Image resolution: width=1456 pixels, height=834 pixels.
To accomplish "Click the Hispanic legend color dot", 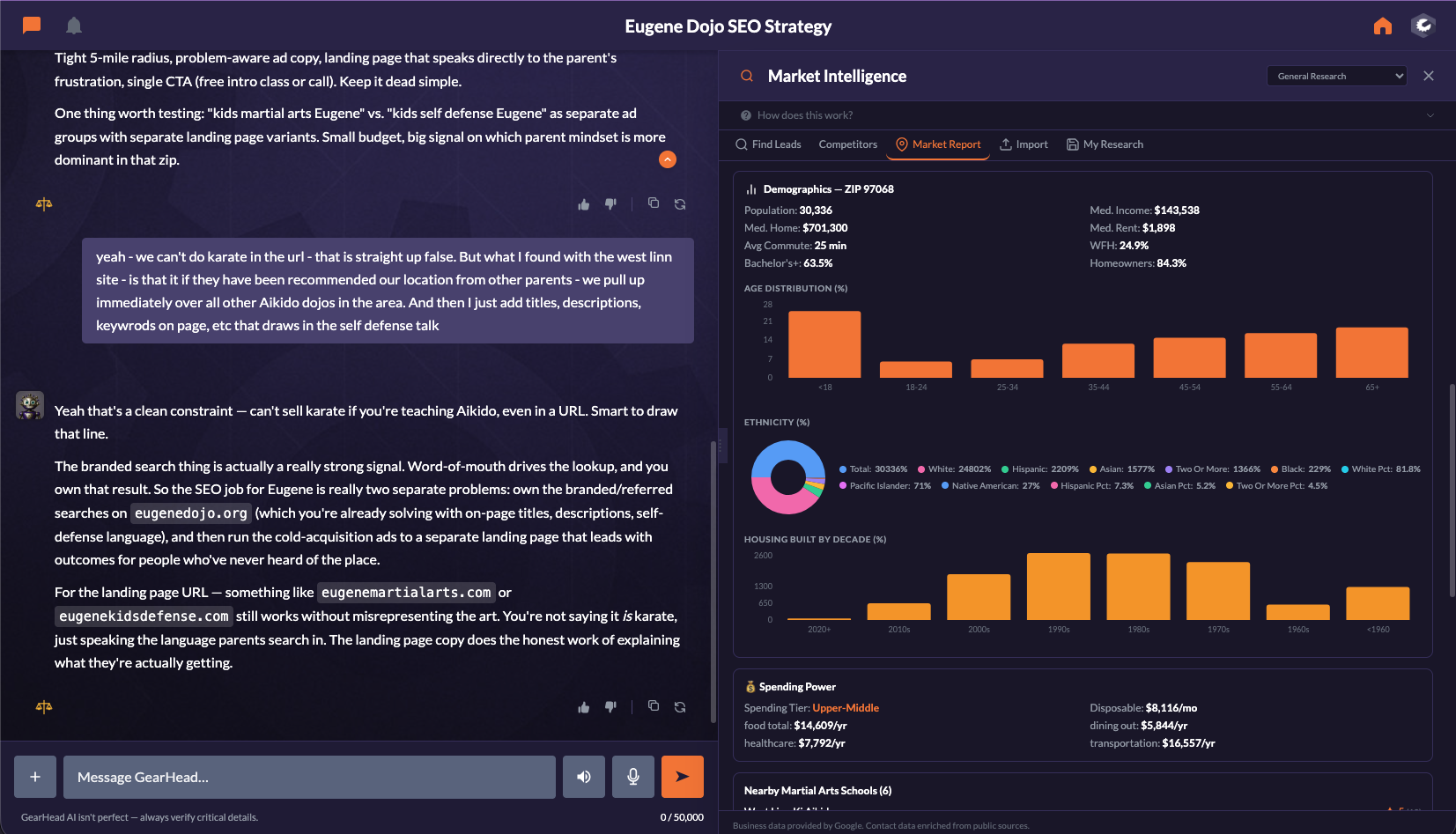I will [1005, 469].
